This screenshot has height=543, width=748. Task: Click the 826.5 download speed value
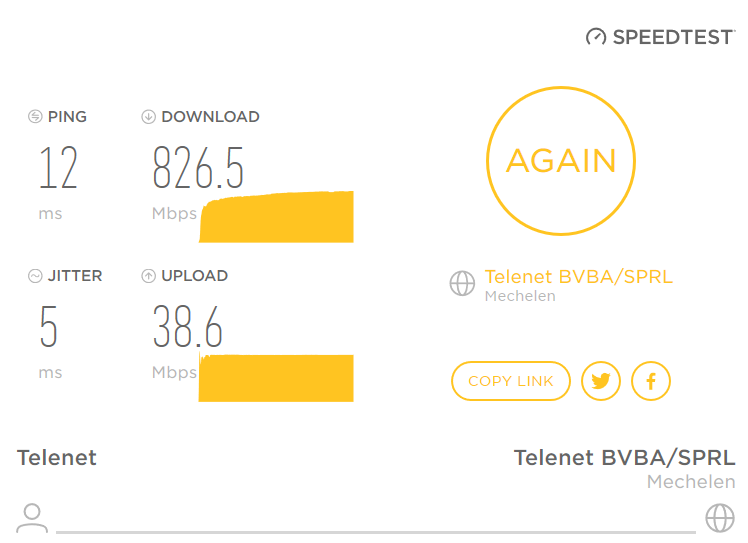coord(198,167)
